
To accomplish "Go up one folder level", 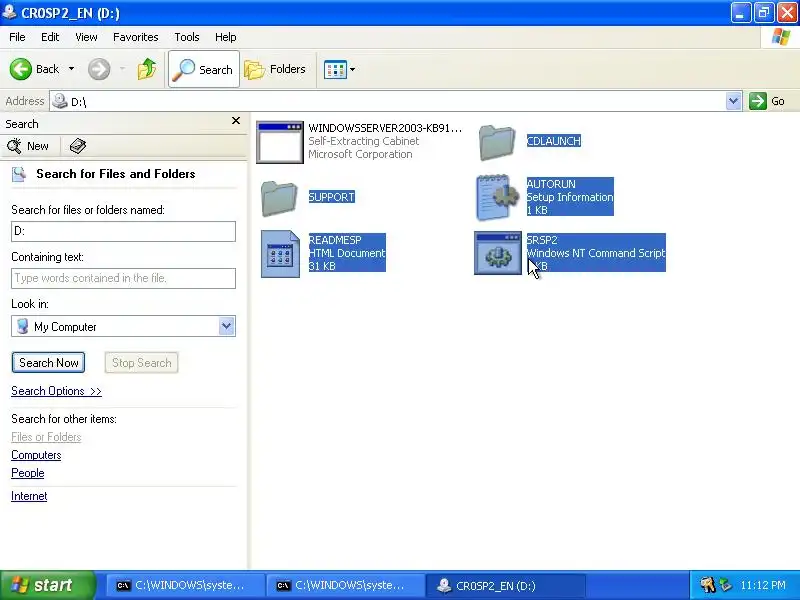I will pos(147,69).
